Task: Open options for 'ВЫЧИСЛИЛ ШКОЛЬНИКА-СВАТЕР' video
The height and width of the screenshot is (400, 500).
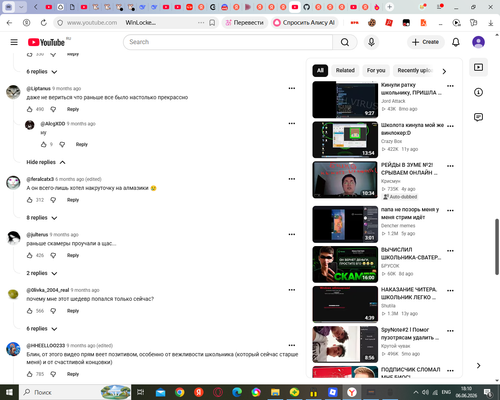Action: click(450, 251)
